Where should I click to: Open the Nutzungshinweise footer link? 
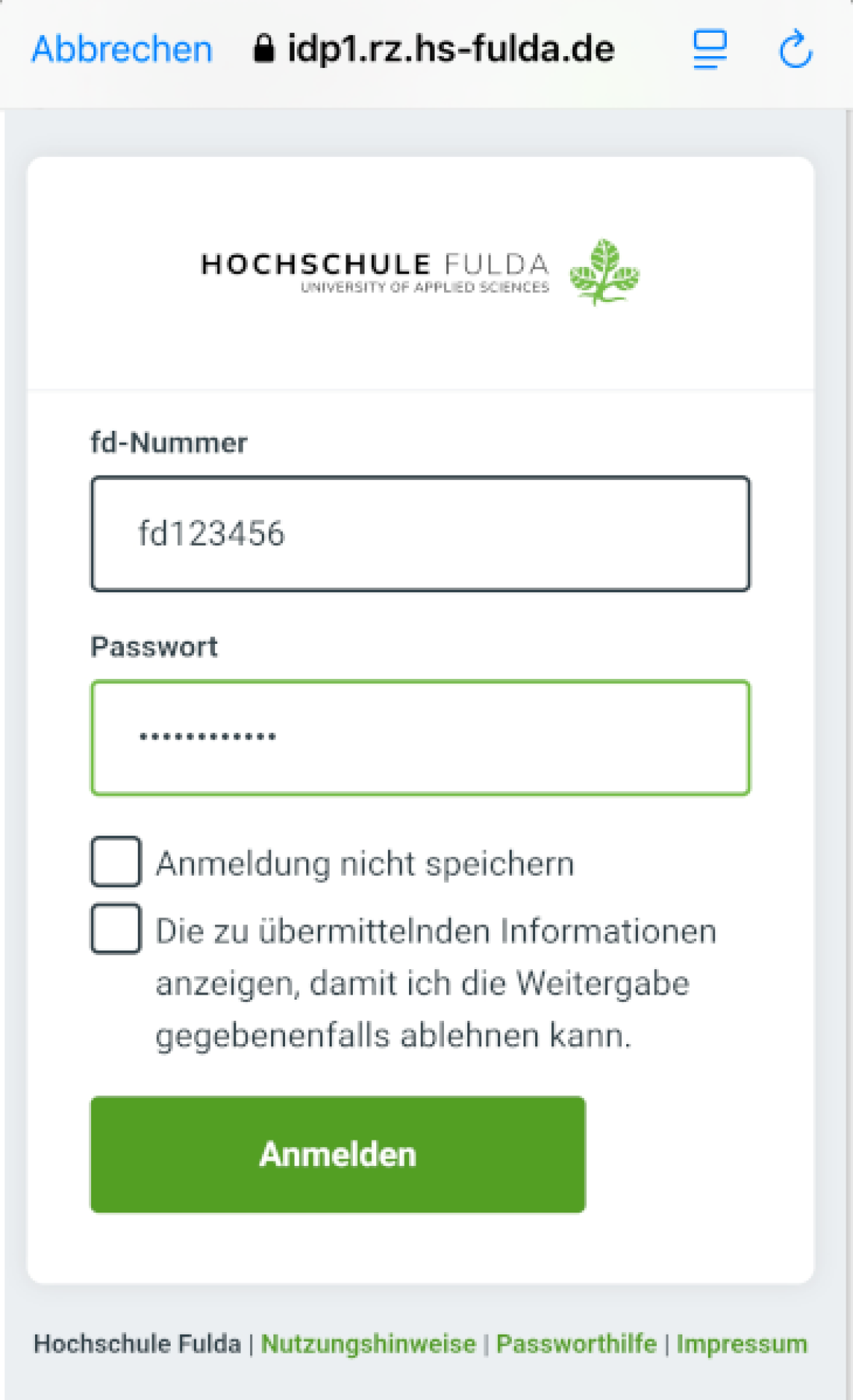click(x=368, y=1344)
